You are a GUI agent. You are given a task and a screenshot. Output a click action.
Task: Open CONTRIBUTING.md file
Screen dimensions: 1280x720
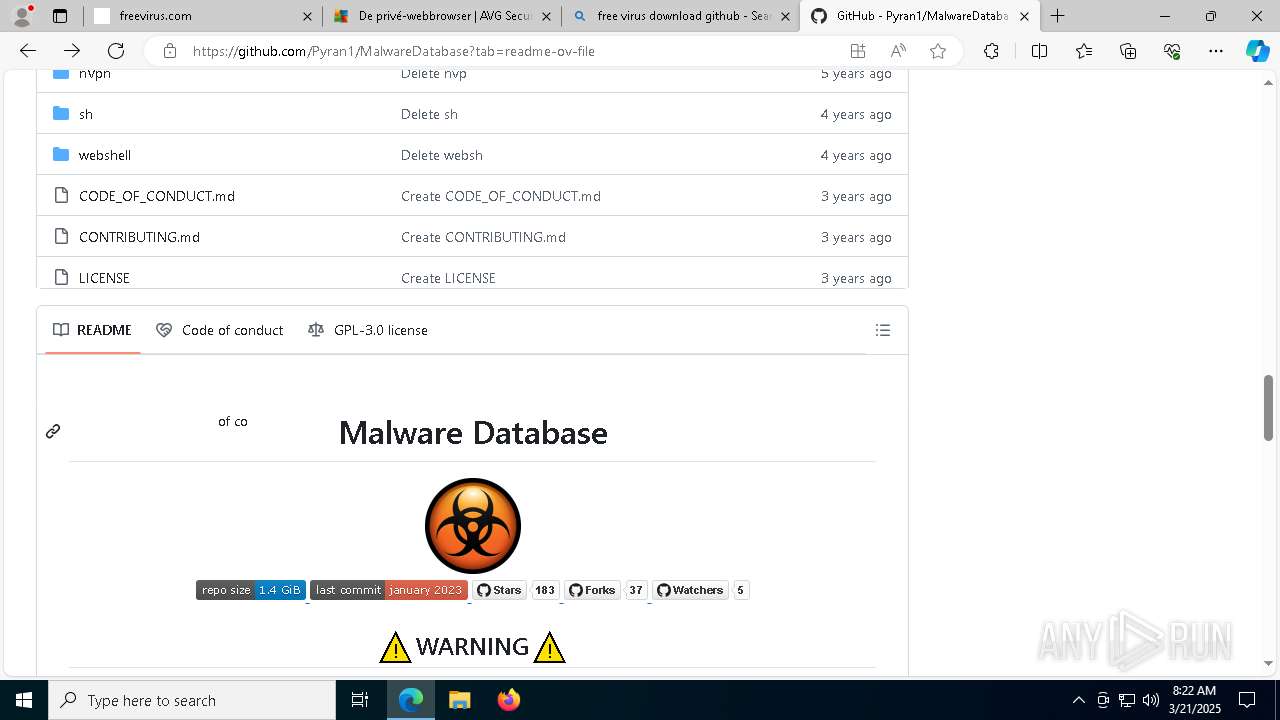point(139,237)
